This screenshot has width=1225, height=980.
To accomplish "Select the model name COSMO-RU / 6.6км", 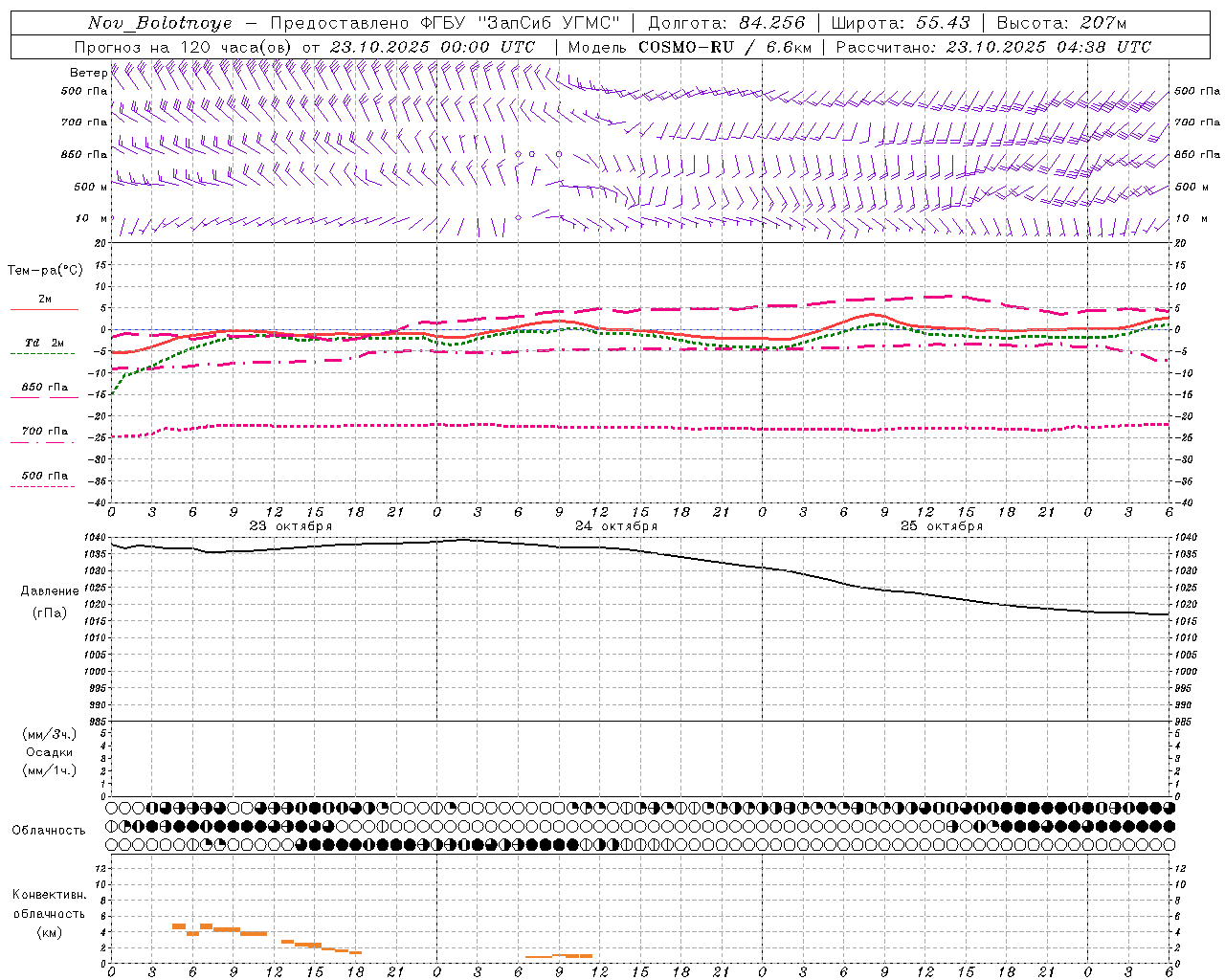I will (724, 47).
